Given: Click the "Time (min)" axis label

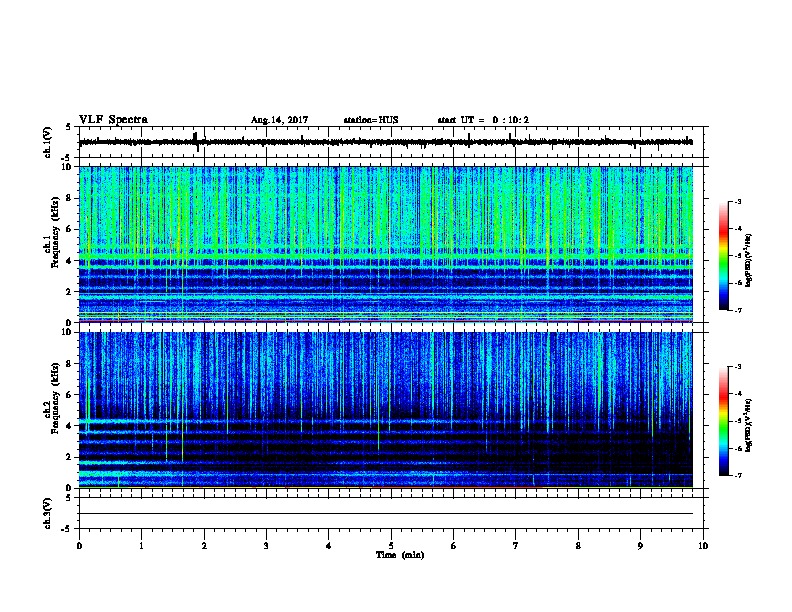Looking at the screenshot, I should pyautogui.click(x=400, y=555).
